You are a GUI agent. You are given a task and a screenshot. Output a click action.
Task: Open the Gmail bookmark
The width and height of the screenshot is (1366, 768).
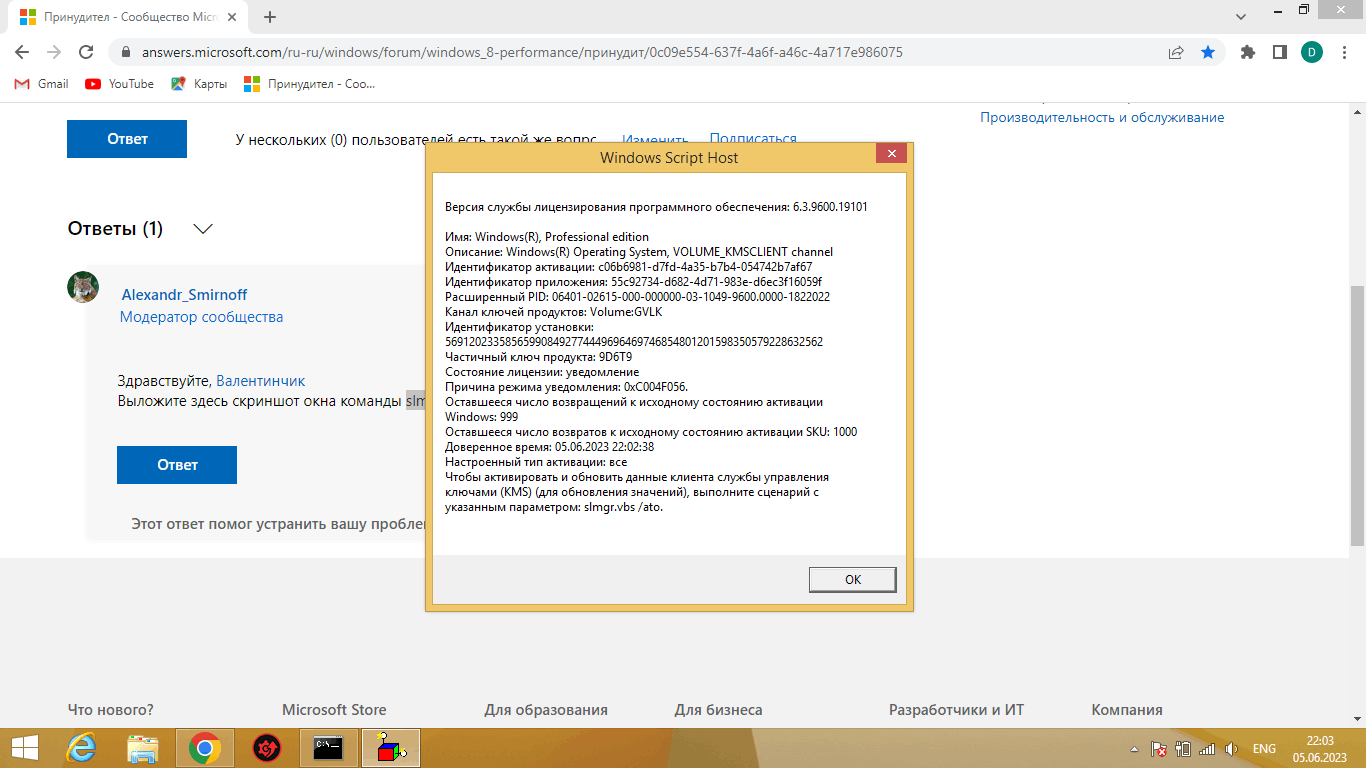pos(41,84)
